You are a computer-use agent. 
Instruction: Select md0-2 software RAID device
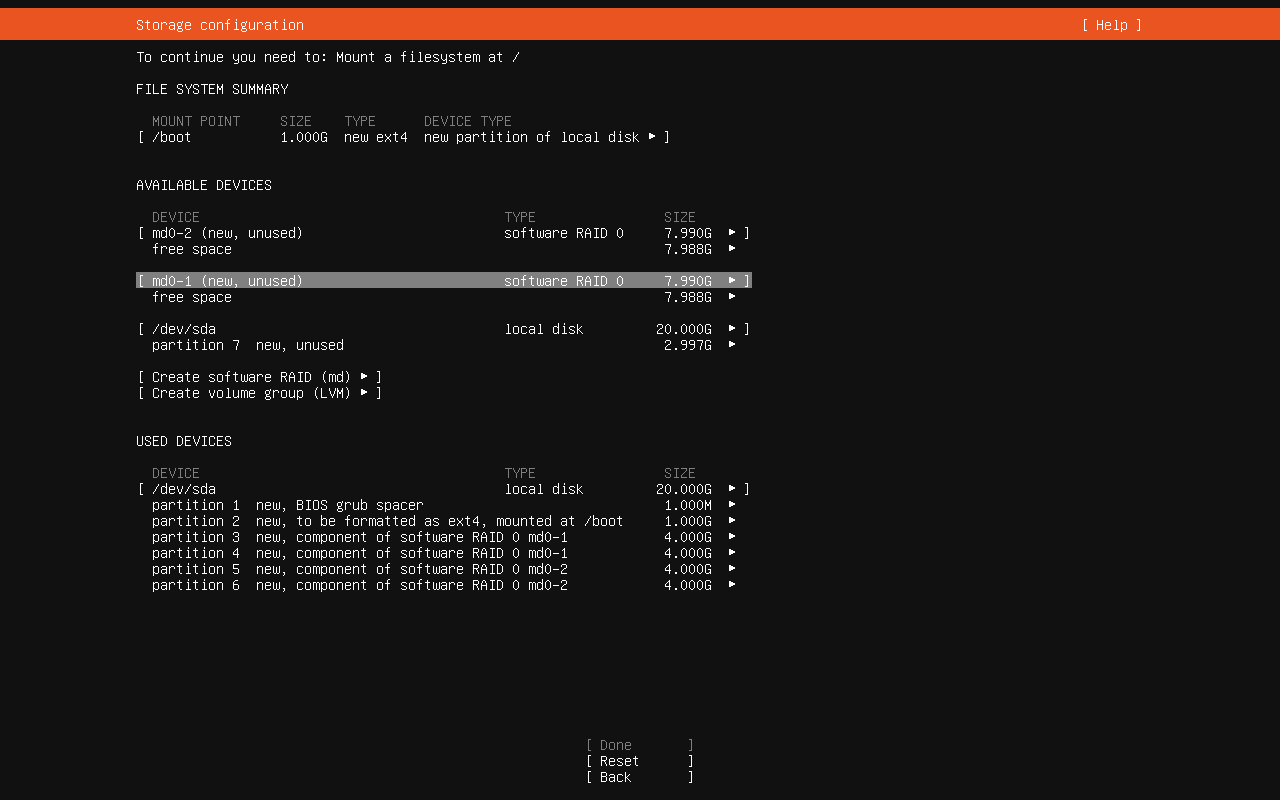pyautogui.click(x=227, y=233)
